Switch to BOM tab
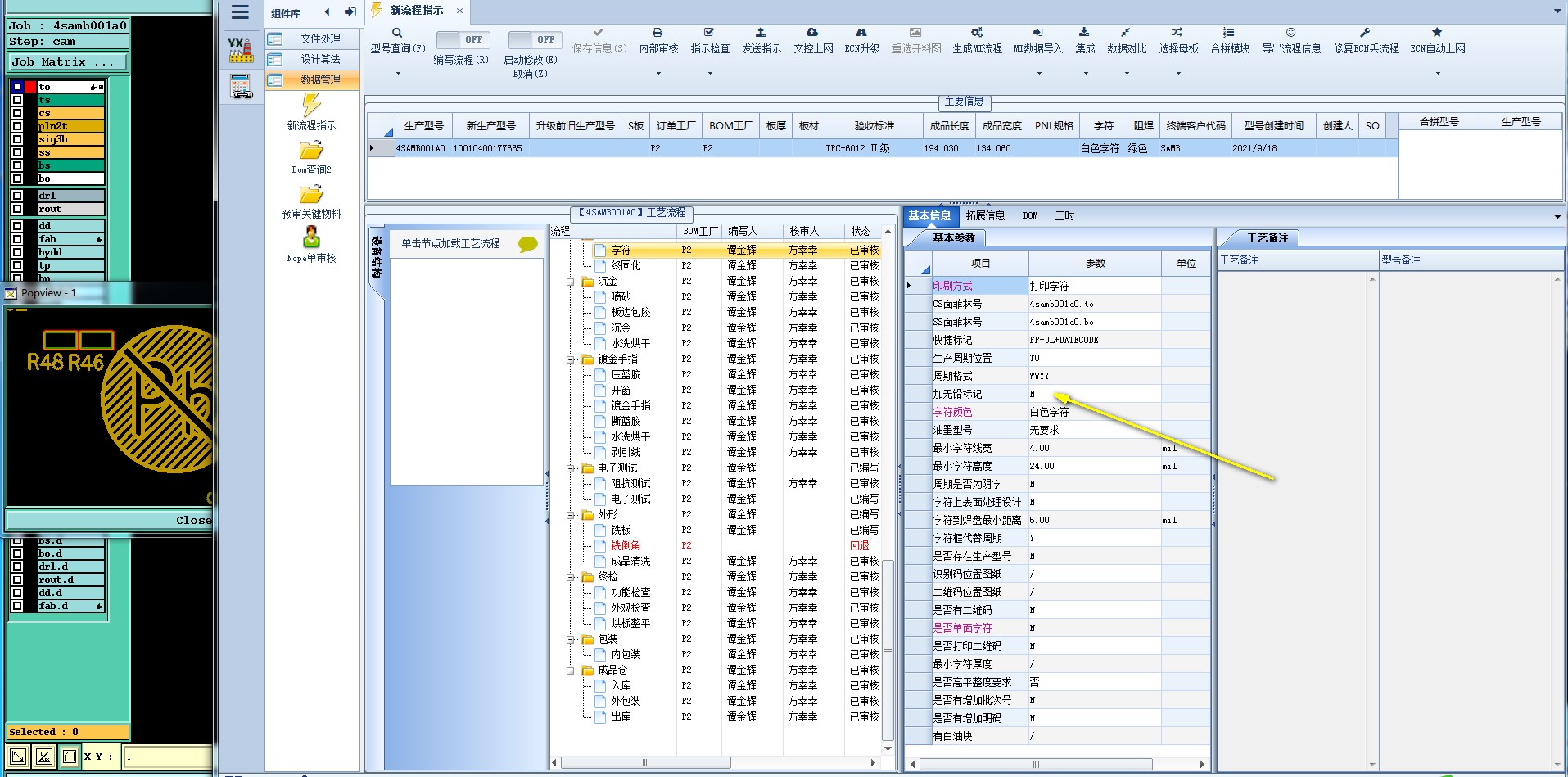The width and height of the screenshot is (1568, 777). tap(1030, 215)
